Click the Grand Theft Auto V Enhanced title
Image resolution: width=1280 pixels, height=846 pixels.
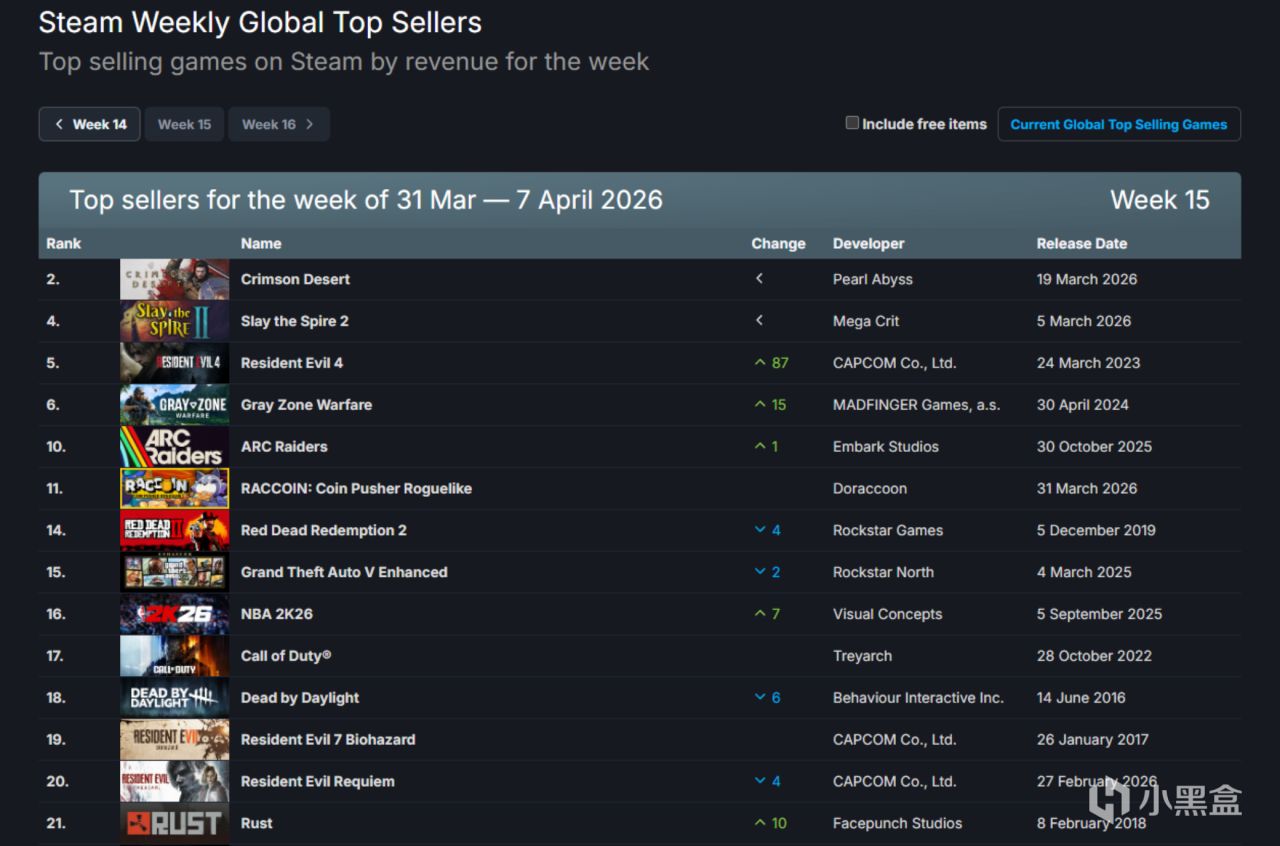pyautogui.click(x=343, y=573)
